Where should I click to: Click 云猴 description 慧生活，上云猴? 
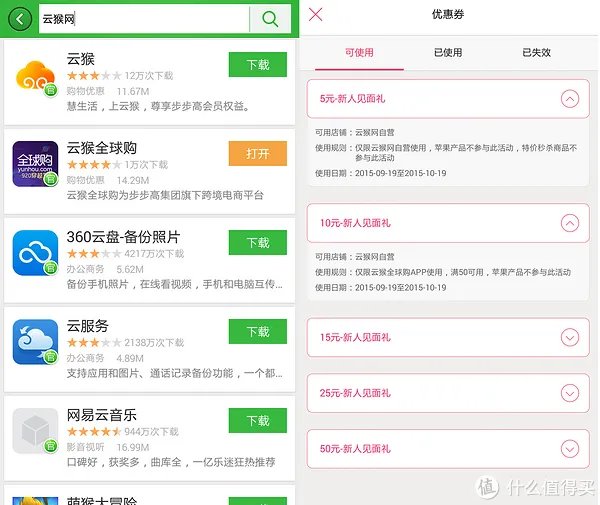[158, 106]
